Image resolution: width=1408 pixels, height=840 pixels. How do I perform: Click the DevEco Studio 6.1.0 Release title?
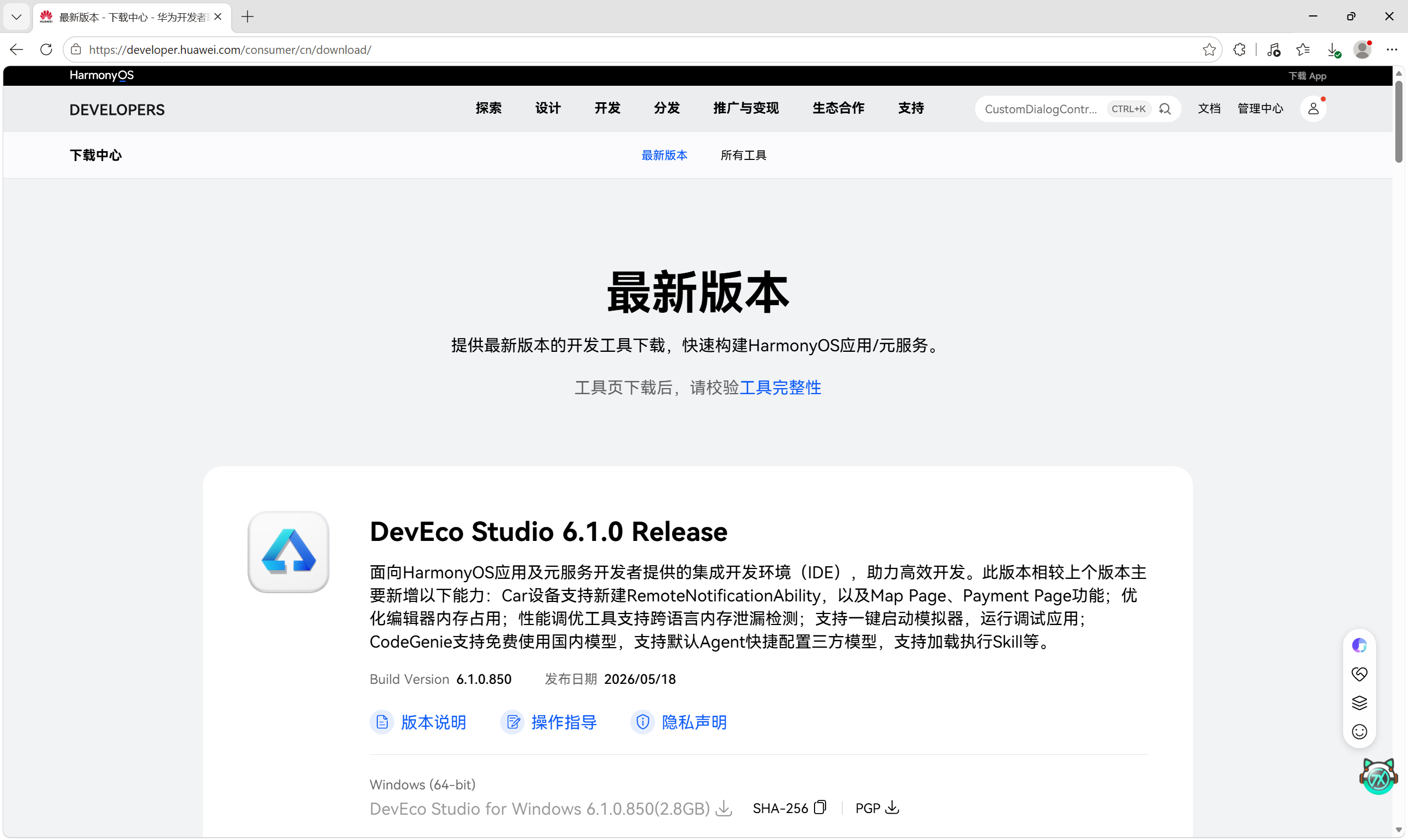coord(548,532)
